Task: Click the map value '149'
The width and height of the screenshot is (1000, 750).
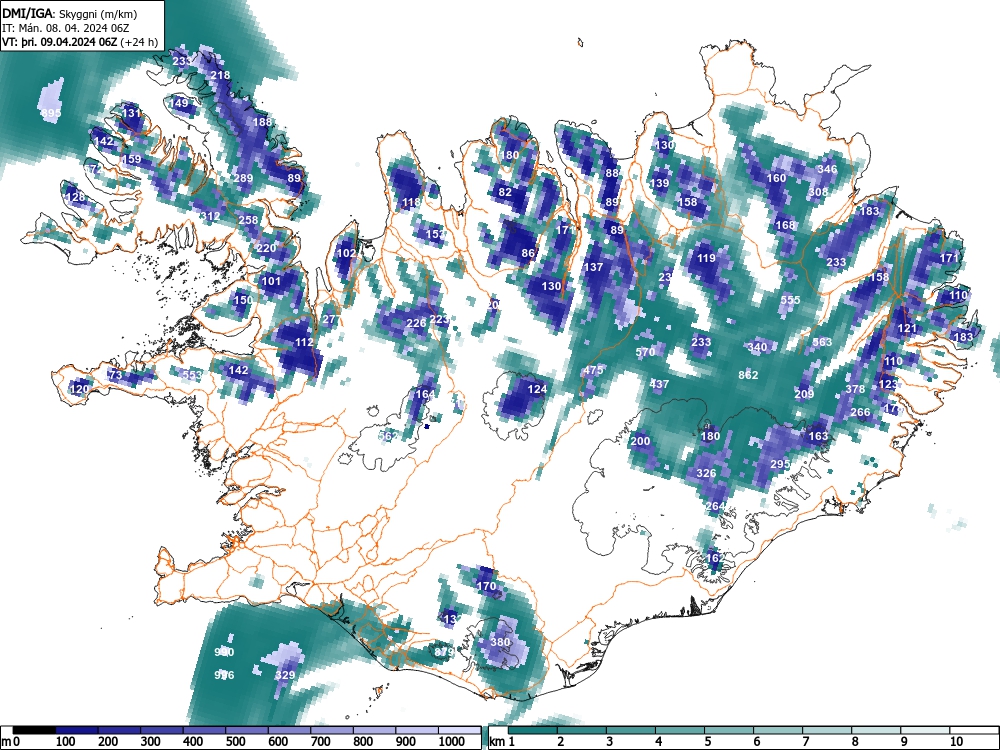Action: pos(179,103)
